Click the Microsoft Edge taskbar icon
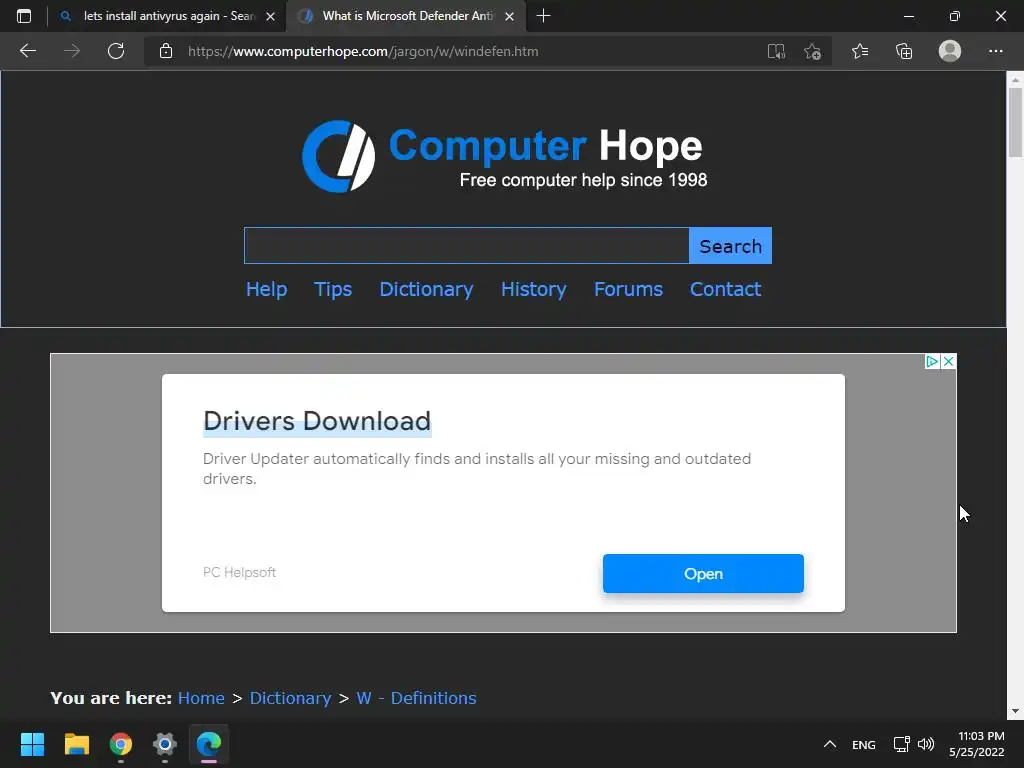1024x768 pixels. [x=209, y=744]
